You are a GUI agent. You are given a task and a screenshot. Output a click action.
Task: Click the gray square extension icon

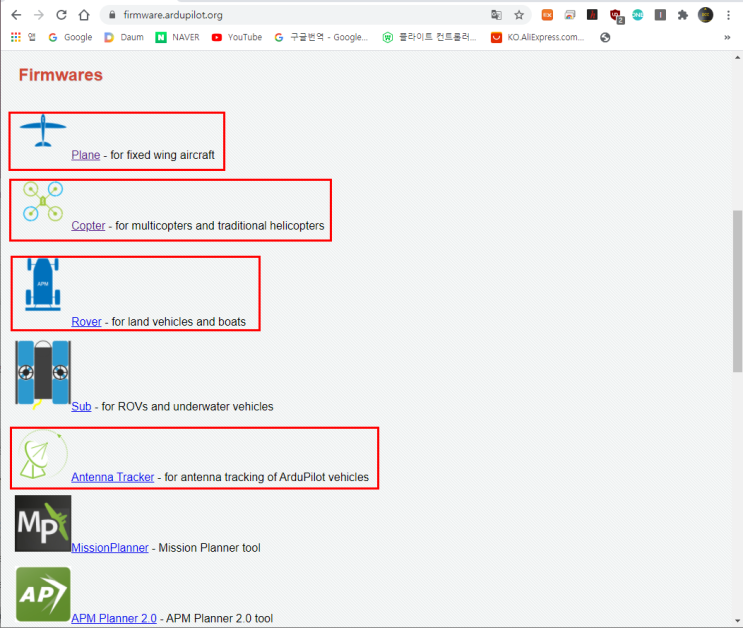[x=660, y=15]
